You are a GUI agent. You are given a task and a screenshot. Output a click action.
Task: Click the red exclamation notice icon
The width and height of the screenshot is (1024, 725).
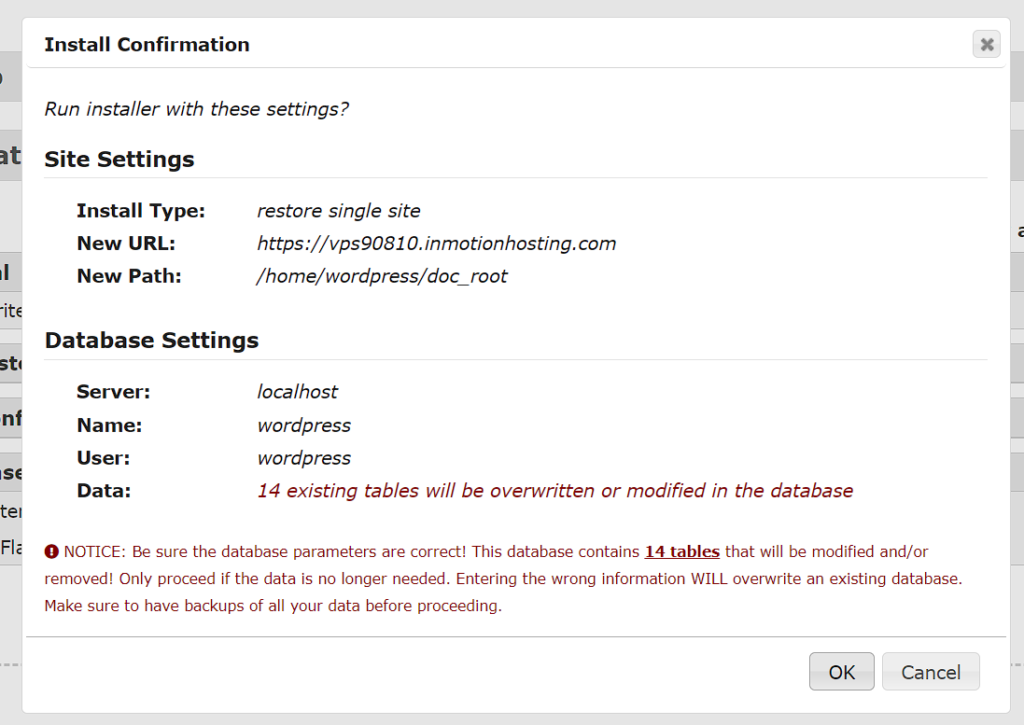pos(51,551)
